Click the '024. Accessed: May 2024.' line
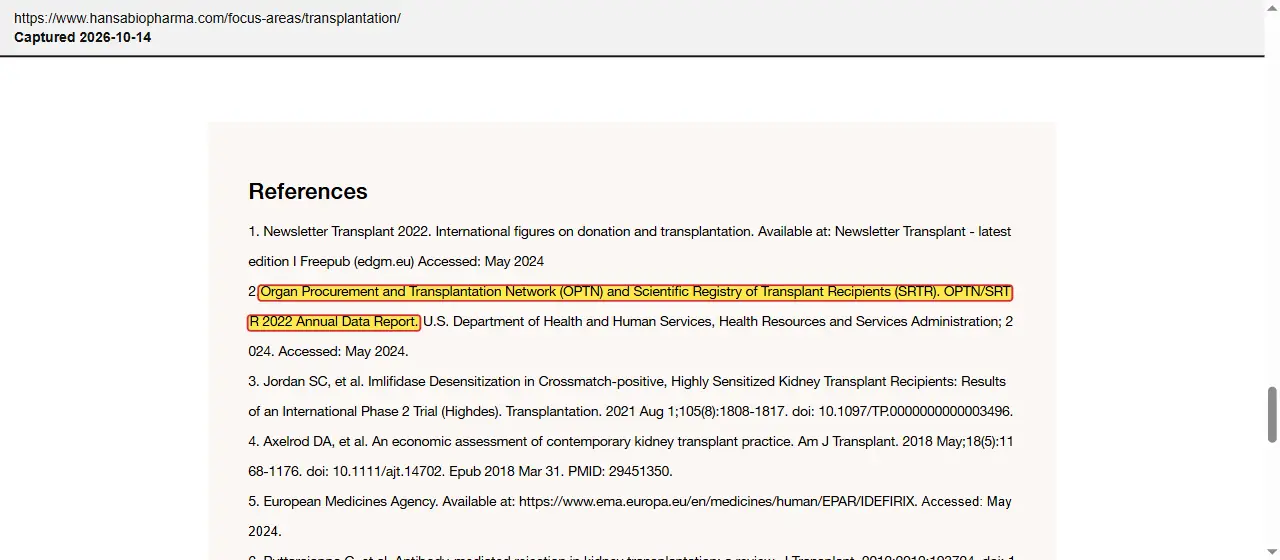 329,352
